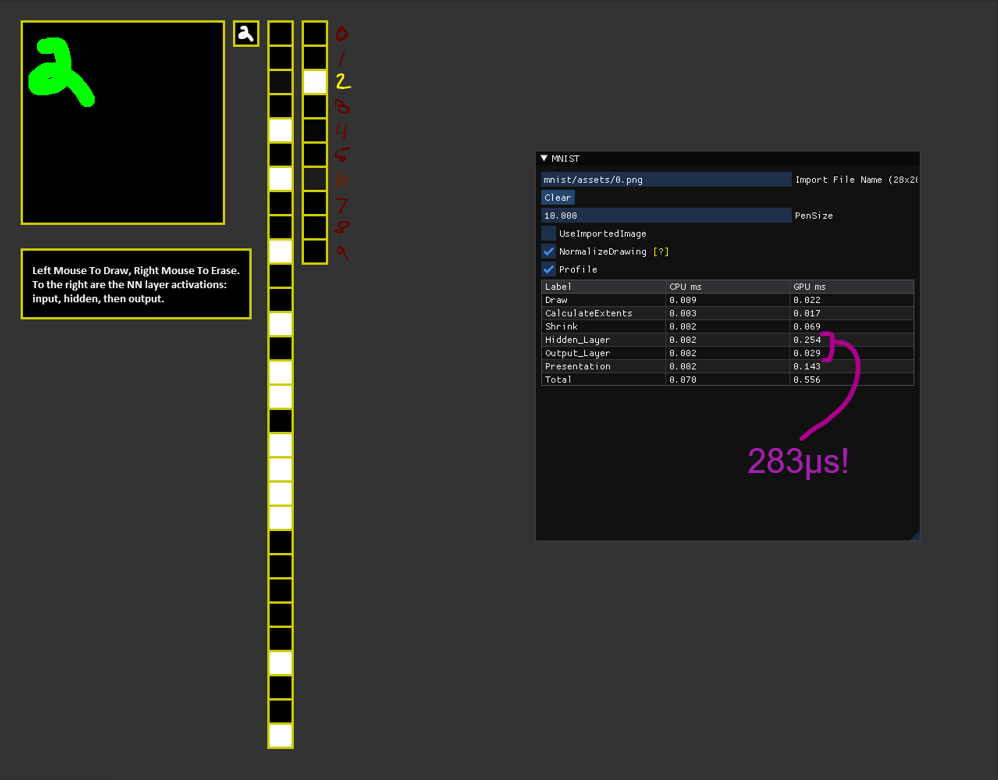Image resolution: width=998 pixels, height=780 pixels.
Task: Click the panel resize grip bottom-right corner
Action: [914, 536]
